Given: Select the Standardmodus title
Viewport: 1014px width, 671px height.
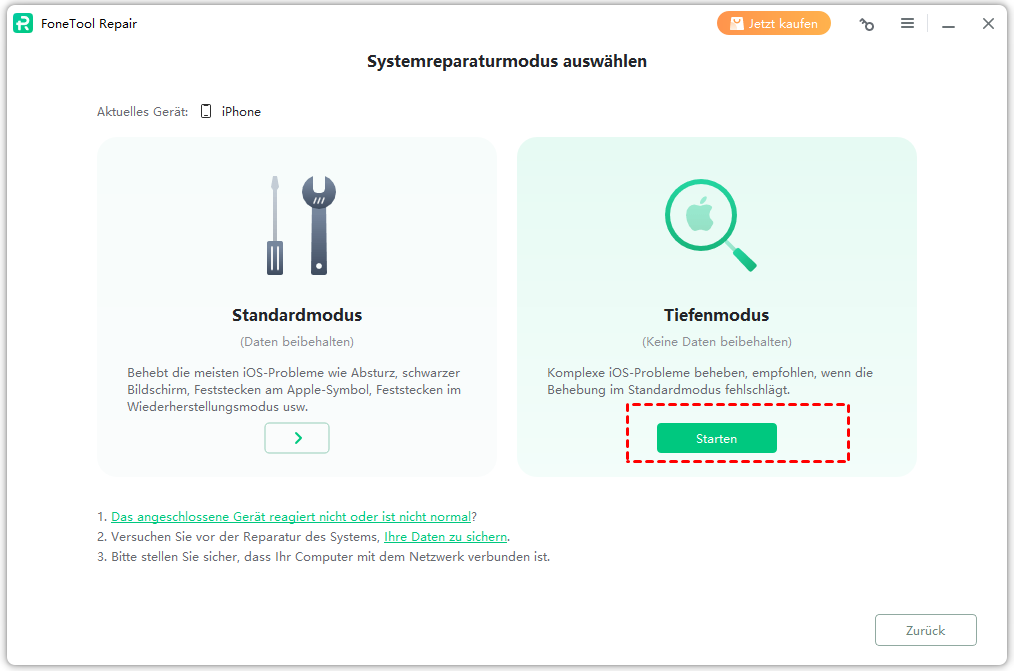Looking at the screenshot, I should click(x=297, y=315).
